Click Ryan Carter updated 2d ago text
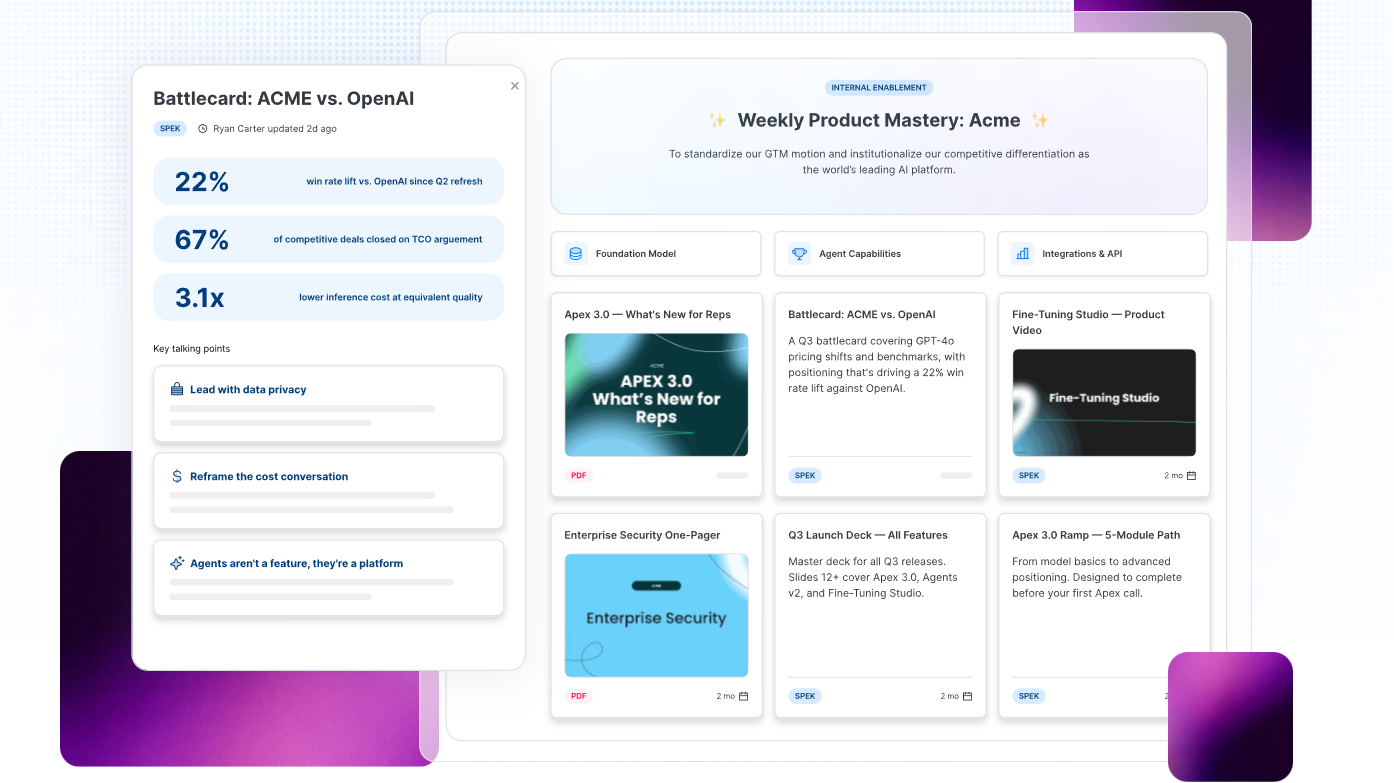The height and width of the screenshot is (783, 1394). [275, 129]
